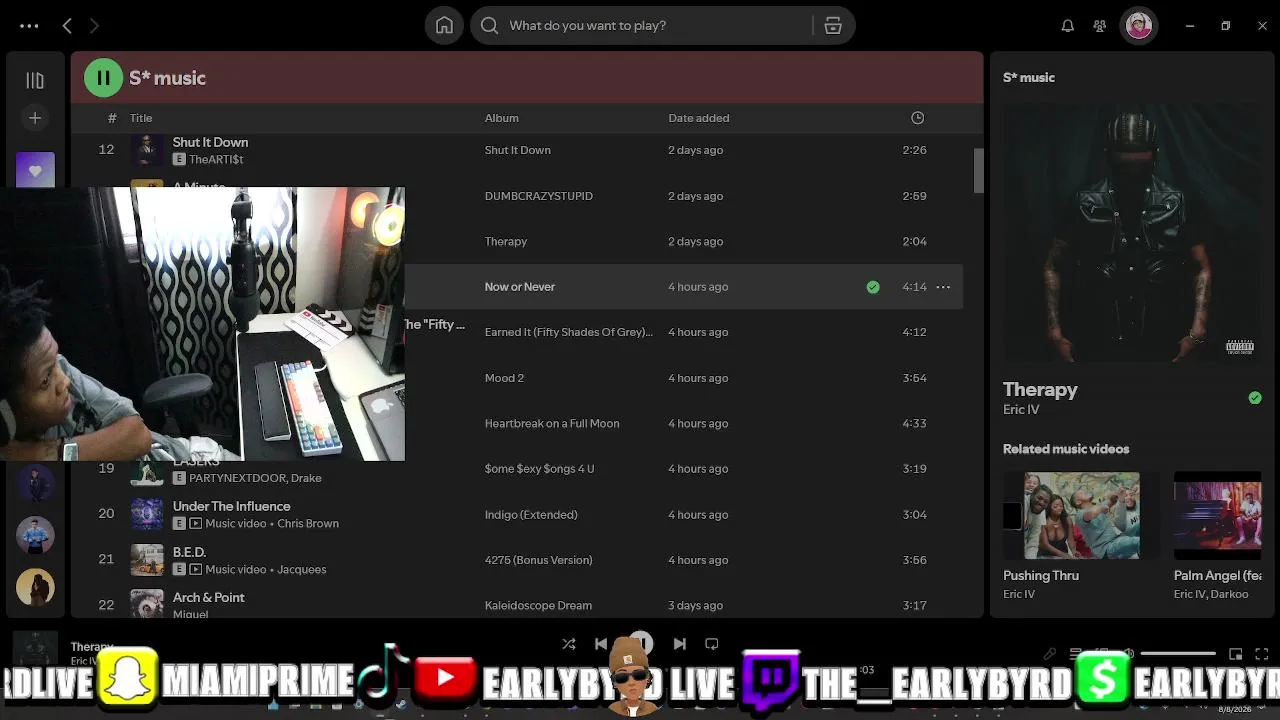
Task: Open the notifications bell
Action: click(x=1067, y=26)
